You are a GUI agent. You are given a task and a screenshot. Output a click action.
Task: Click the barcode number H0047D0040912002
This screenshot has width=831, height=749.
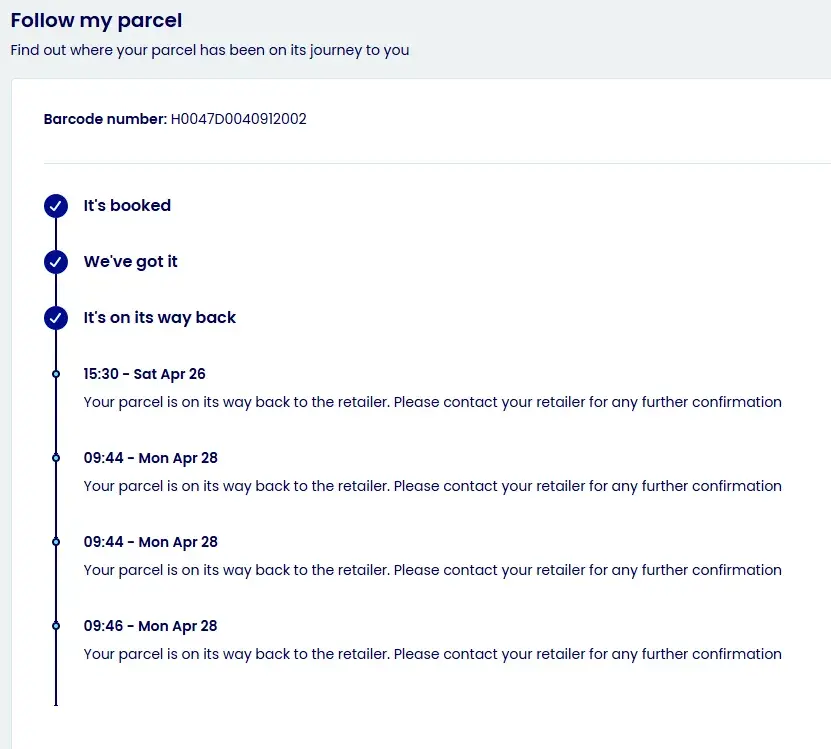coord(238,119)
